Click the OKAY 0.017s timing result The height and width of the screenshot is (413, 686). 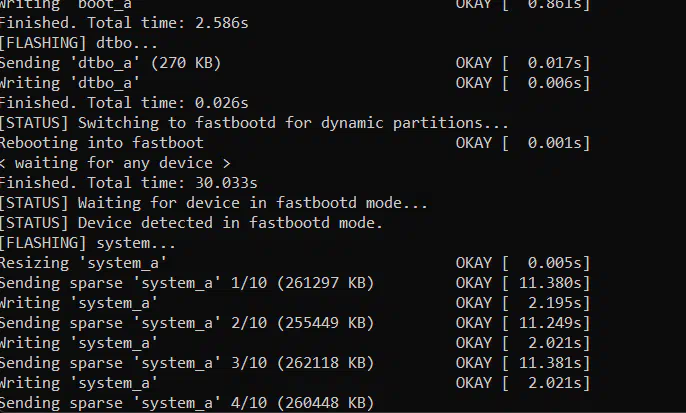[x=523, y=63]
